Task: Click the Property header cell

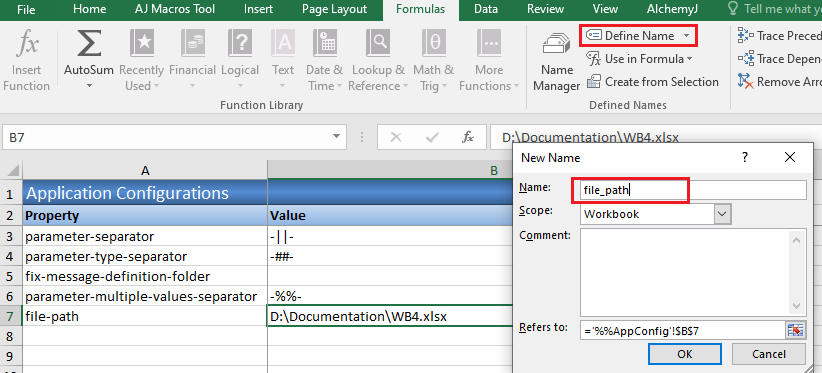Action: point(145,215)
